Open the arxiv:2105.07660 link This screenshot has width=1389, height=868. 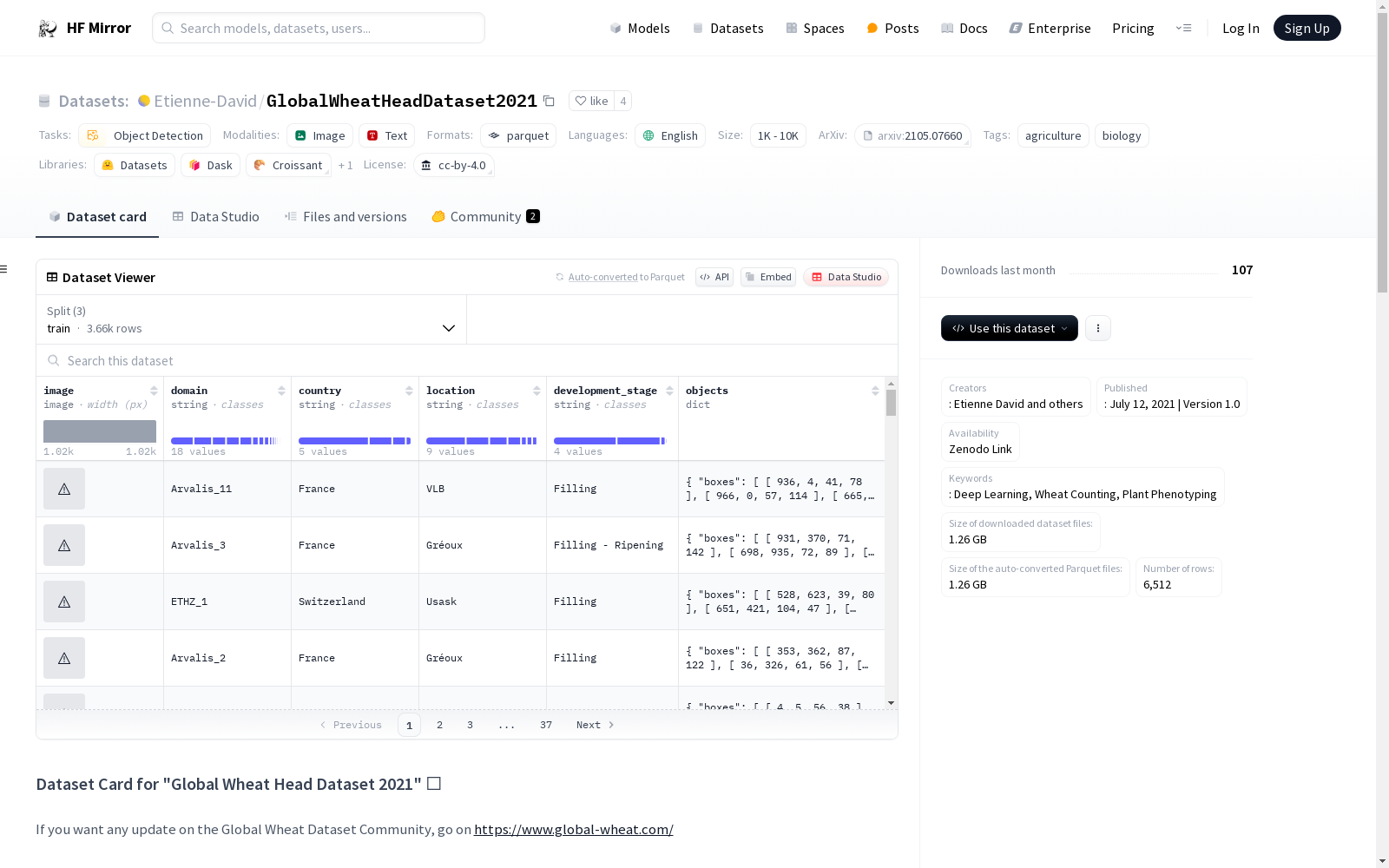[x=912, y=135]
